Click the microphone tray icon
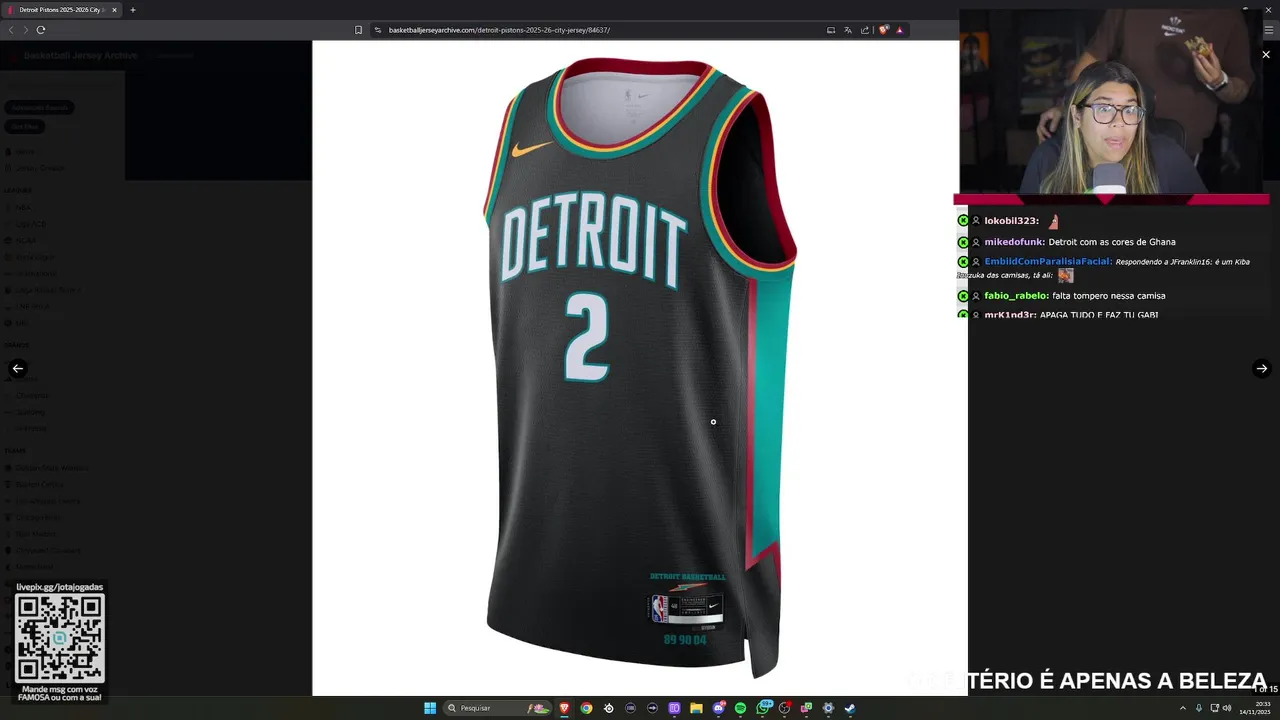Viewport: 1280px width, 720px height. click(1199, 708)
